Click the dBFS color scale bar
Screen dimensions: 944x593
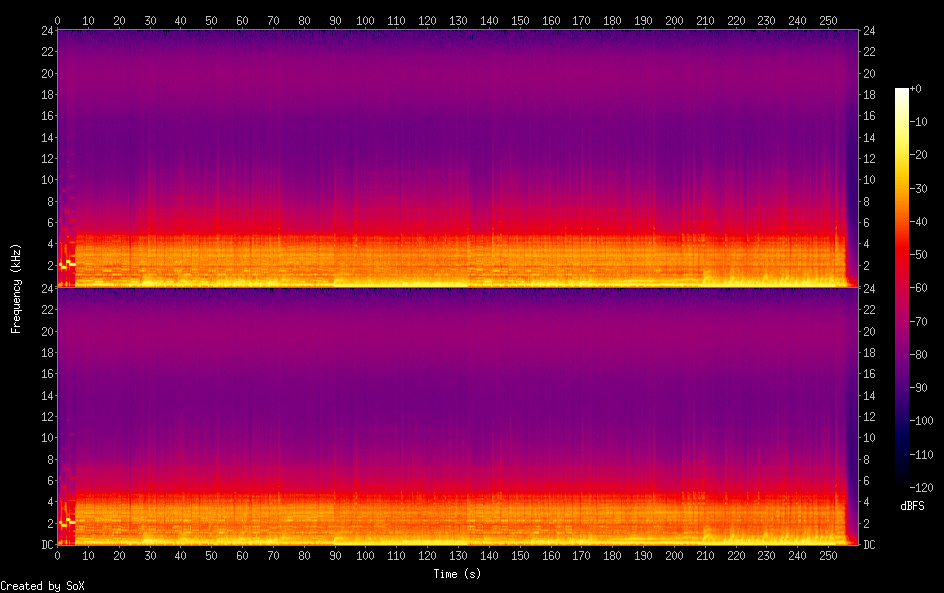901,288
